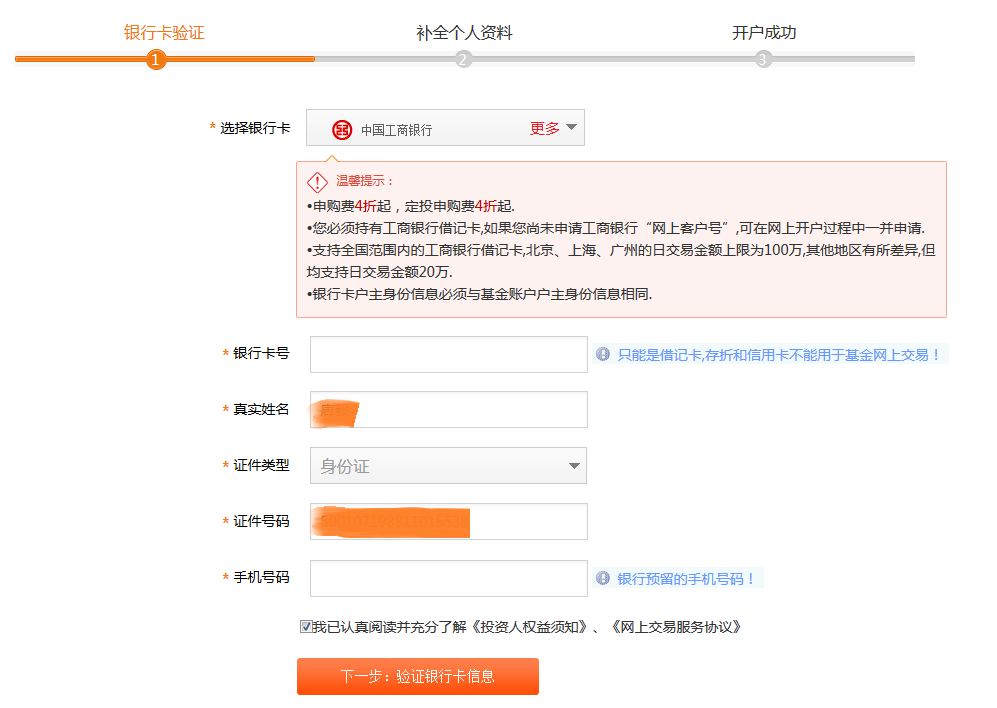
Task: Toggle the 我已认真阅读 agreement checkbox
Action: coord(306,627)
